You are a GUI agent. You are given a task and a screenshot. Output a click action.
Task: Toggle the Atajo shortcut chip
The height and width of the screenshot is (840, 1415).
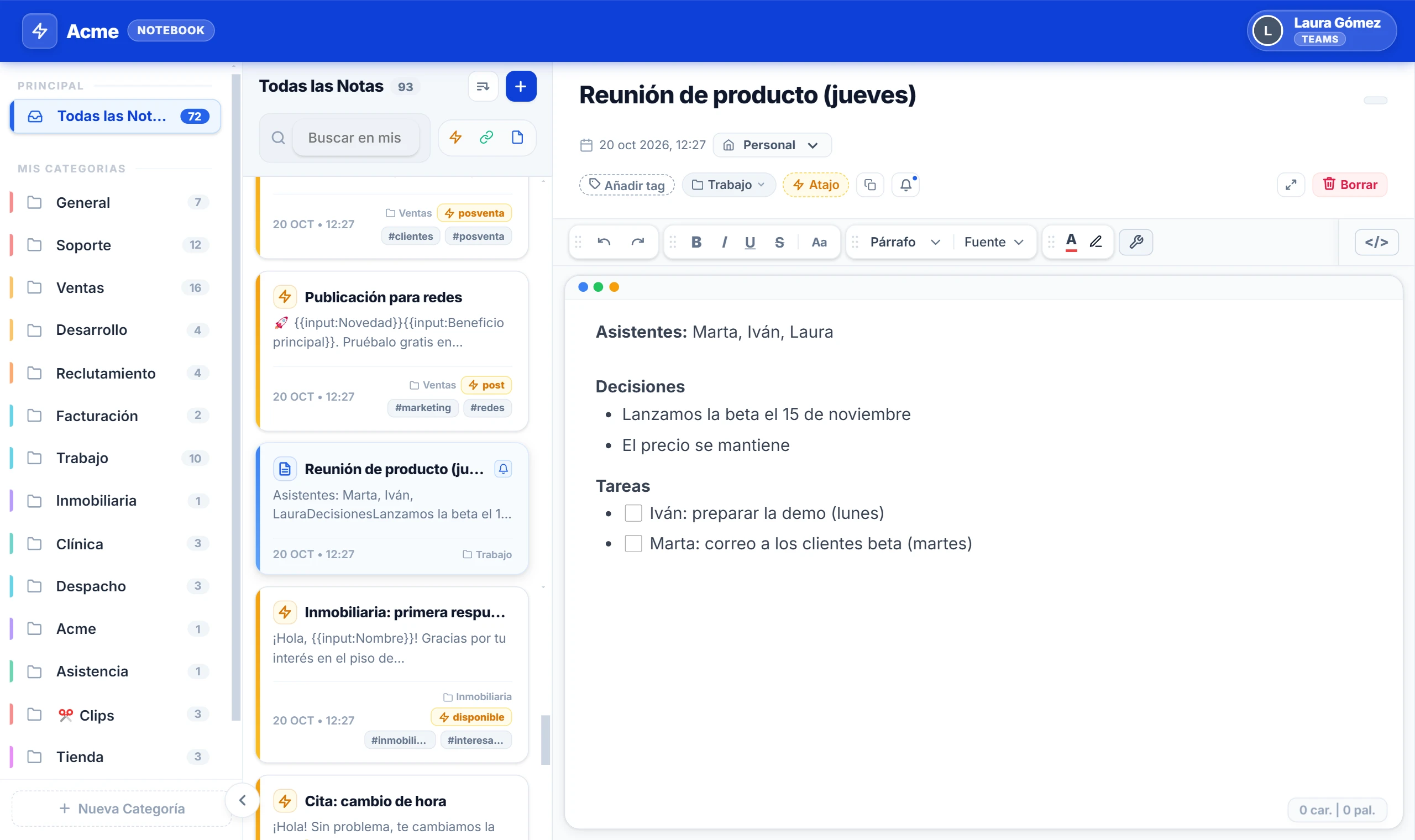(816, 185)
